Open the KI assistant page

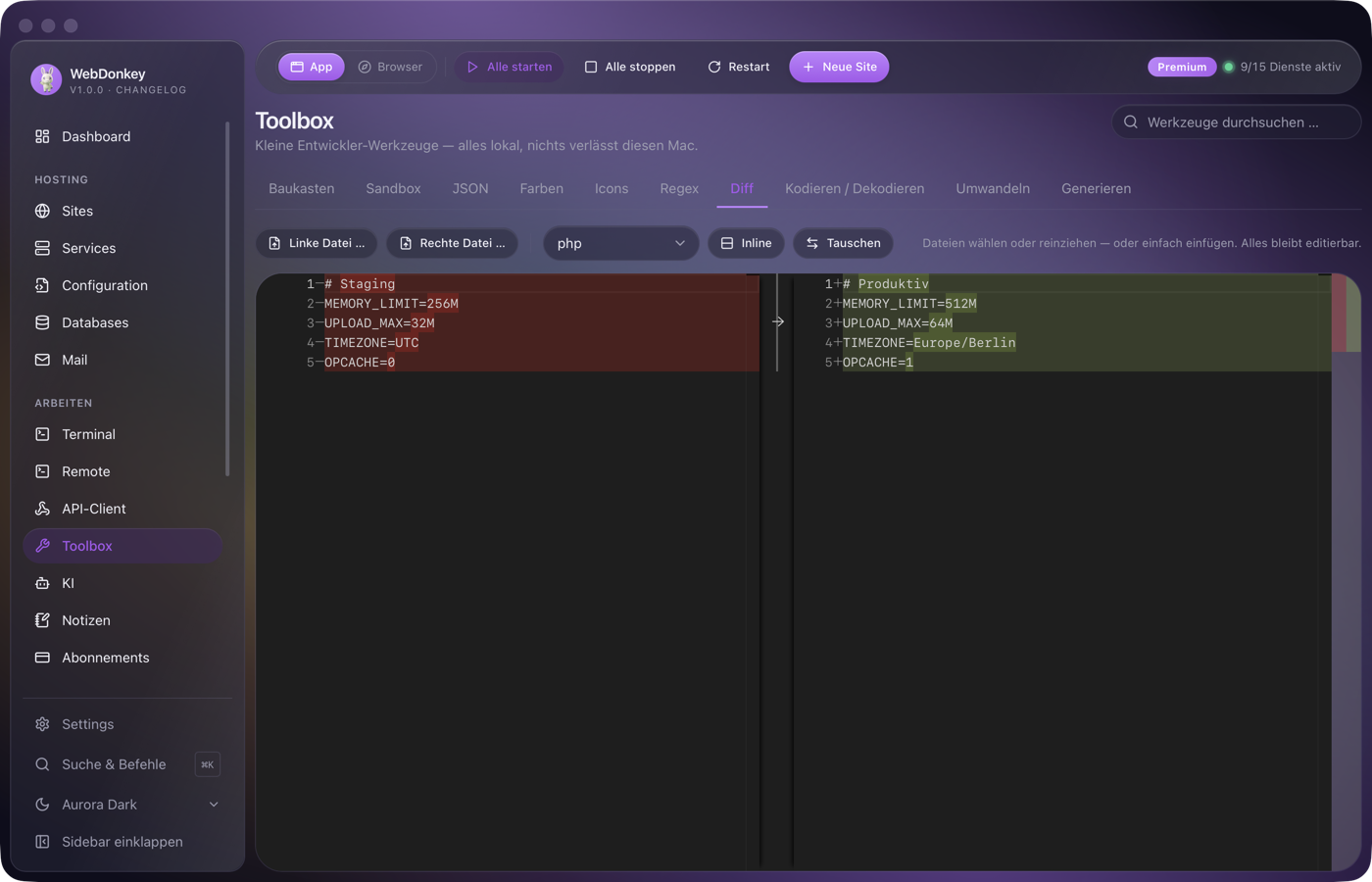[x=123, y=583]
